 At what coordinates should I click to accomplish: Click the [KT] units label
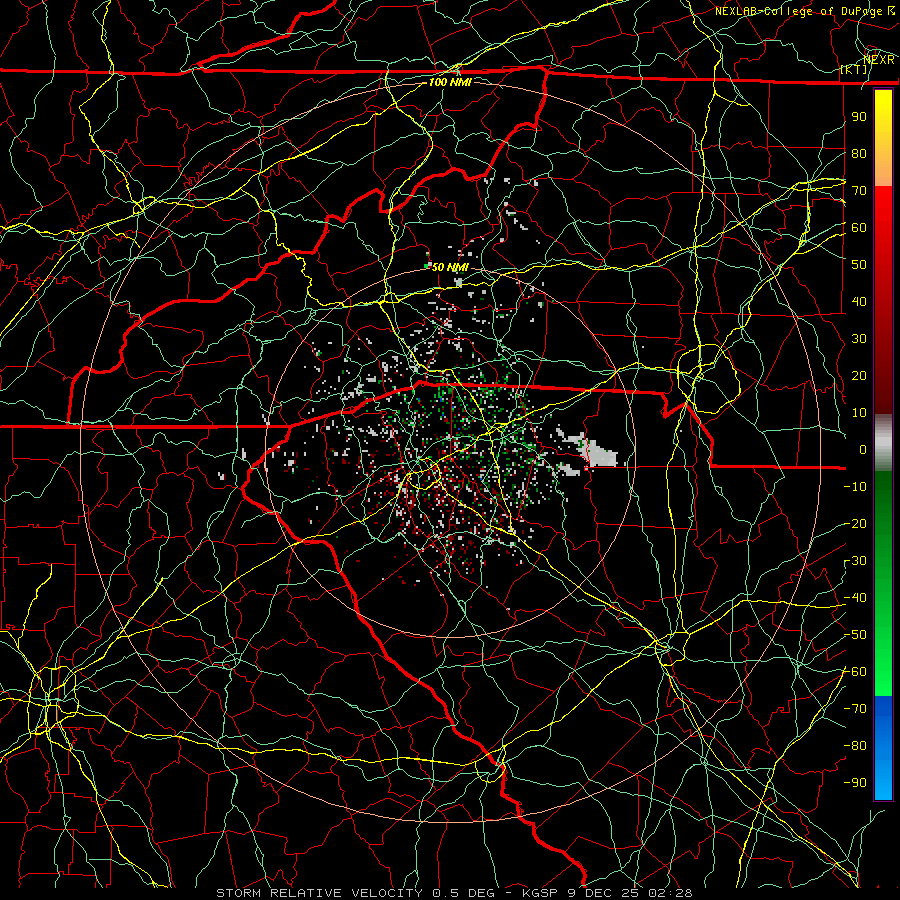[854, 69]
